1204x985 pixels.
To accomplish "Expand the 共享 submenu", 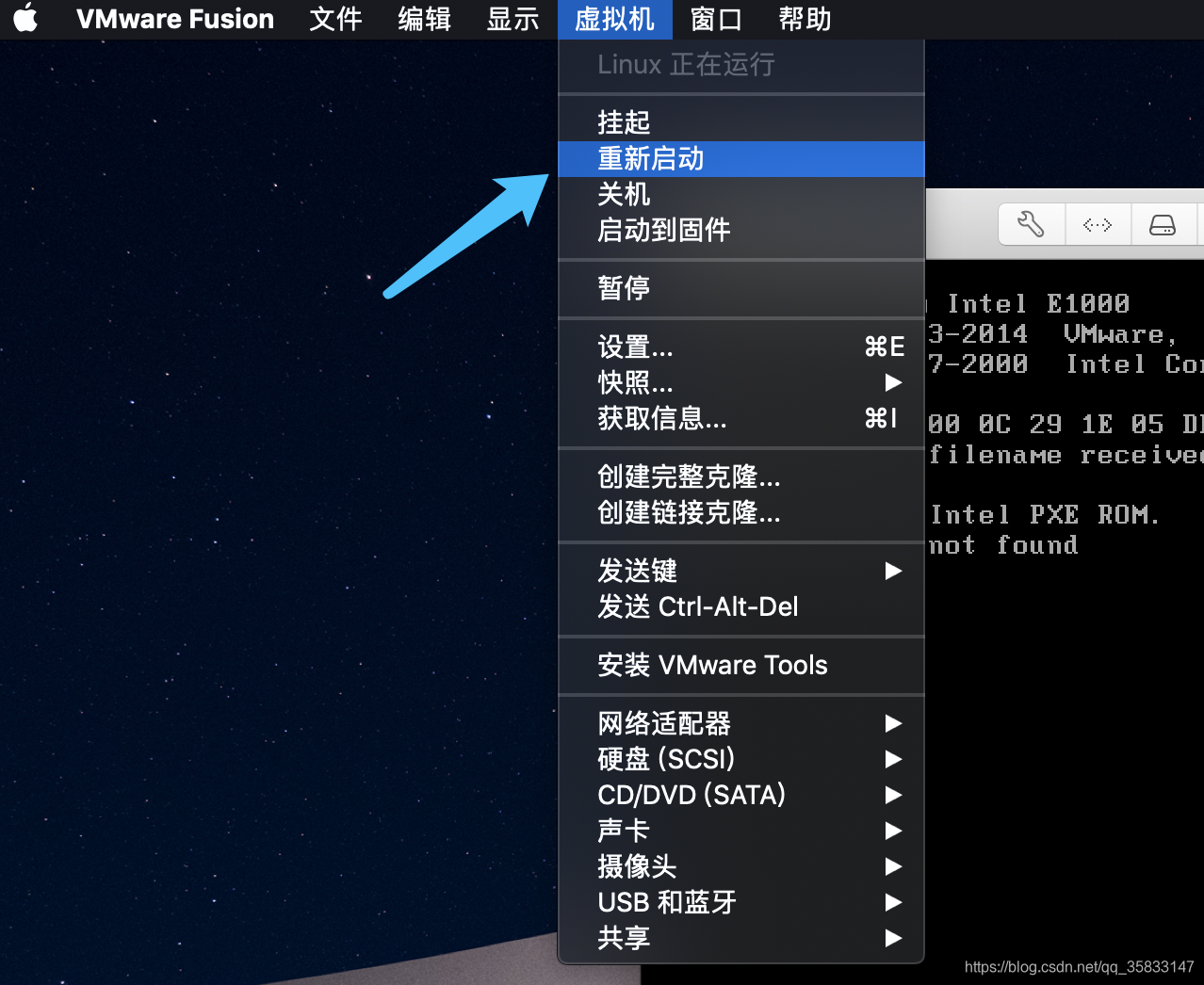I will (x=741, y=938).
